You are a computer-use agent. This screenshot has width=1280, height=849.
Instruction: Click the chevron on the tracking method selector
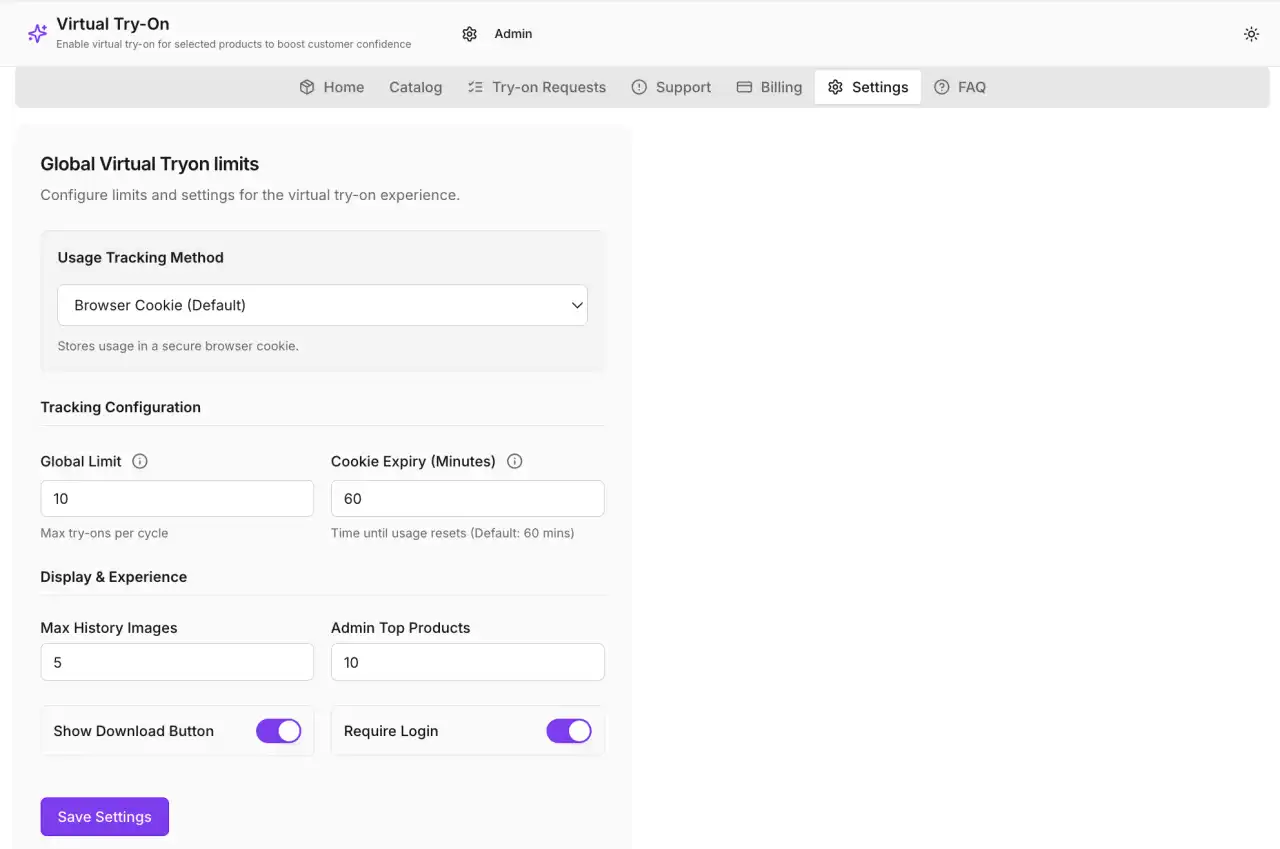coord(577,305)
